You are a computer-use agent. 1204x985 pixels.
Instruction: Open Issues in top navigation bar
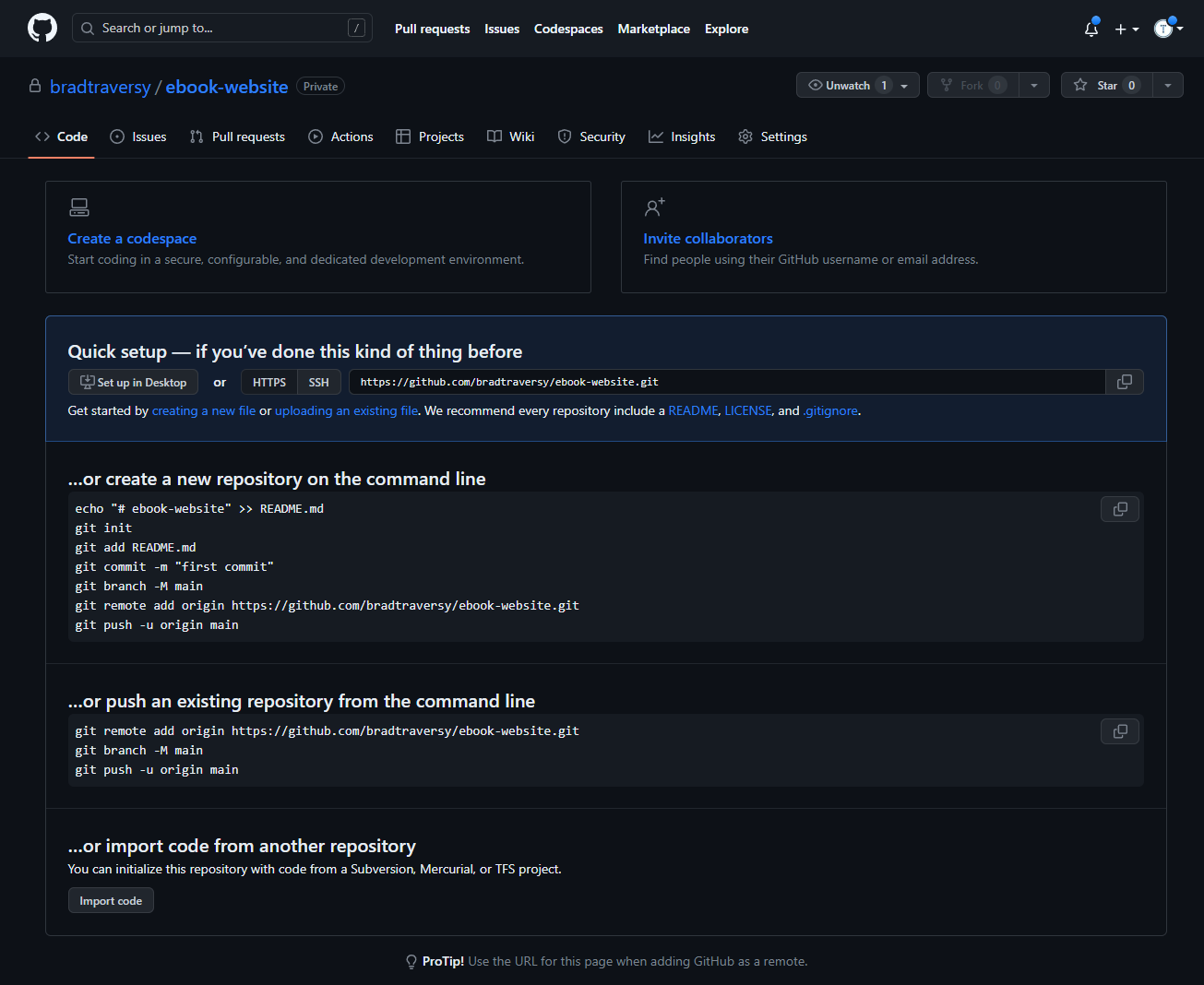[x=502, y=29]
